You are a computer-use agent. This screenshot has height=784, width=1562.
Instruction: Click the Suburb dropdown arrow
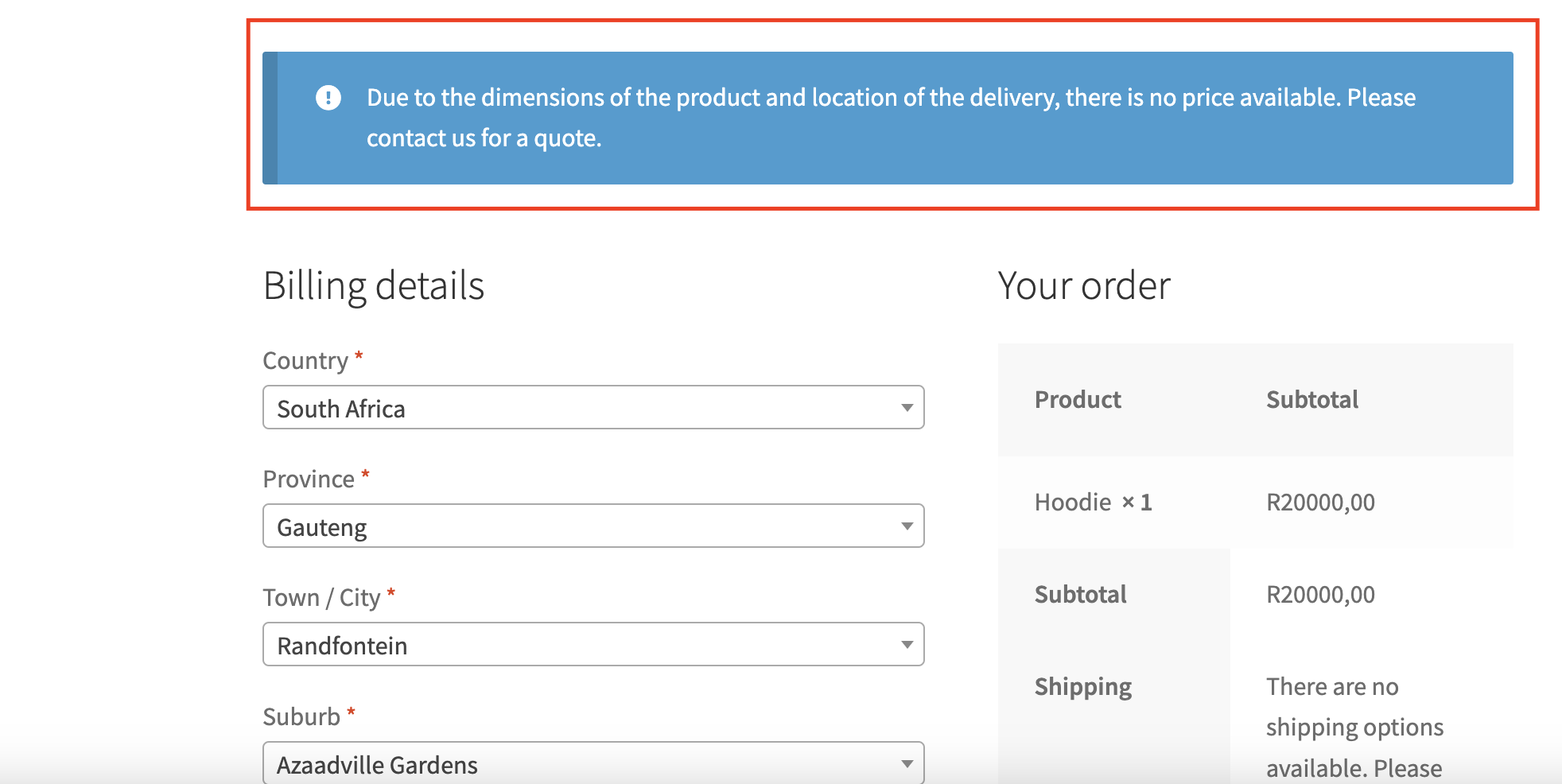(907, 763)
